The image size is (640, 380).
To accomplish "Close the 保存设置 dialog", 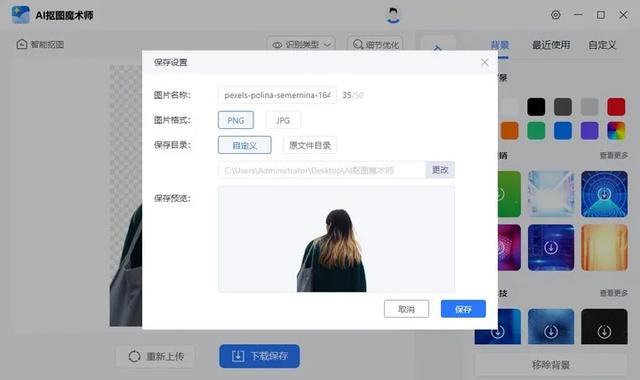I will pyautogui.click(x=484, y=62).
